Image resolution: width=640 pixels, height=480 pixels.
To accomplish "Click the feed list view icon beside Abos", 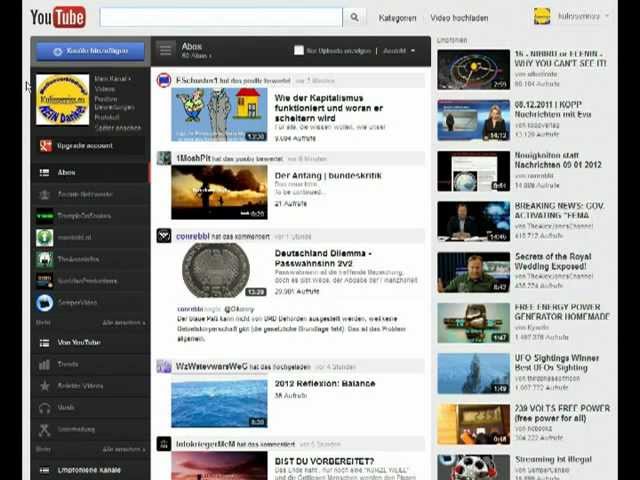I will click(165, 50).
